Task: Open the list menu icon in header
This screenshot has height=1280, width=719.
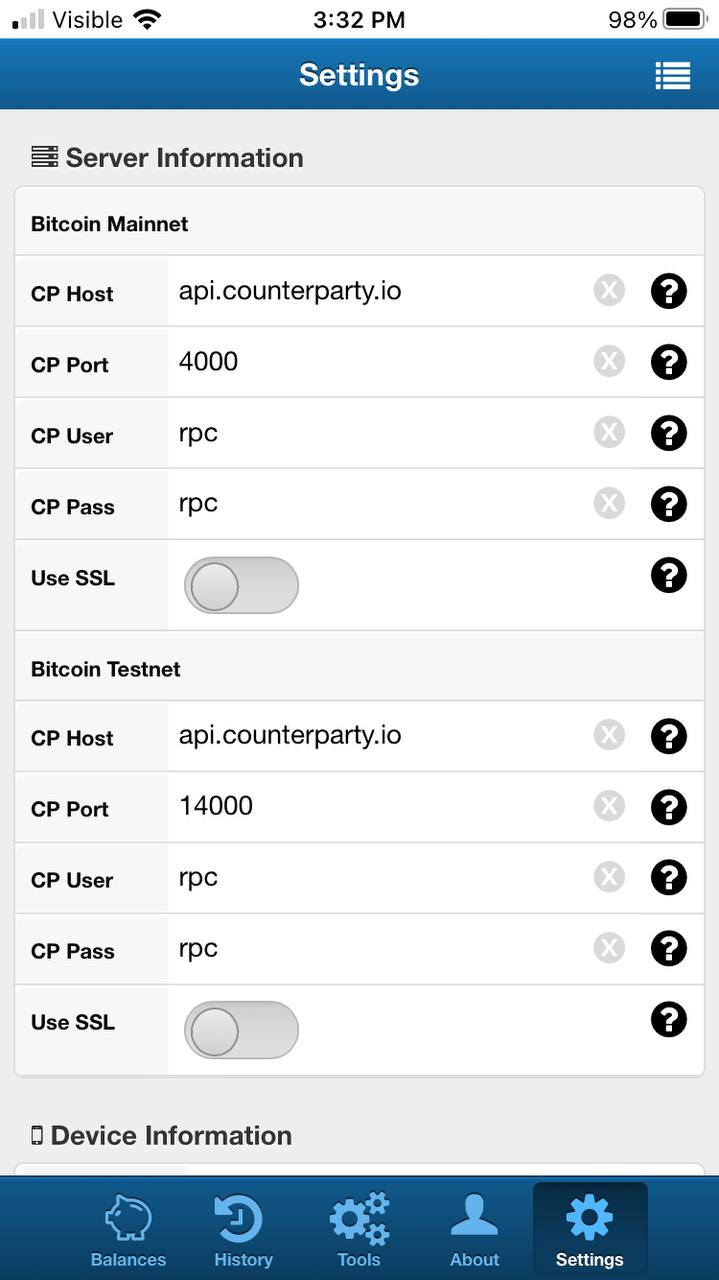Action: pos(672,76)
